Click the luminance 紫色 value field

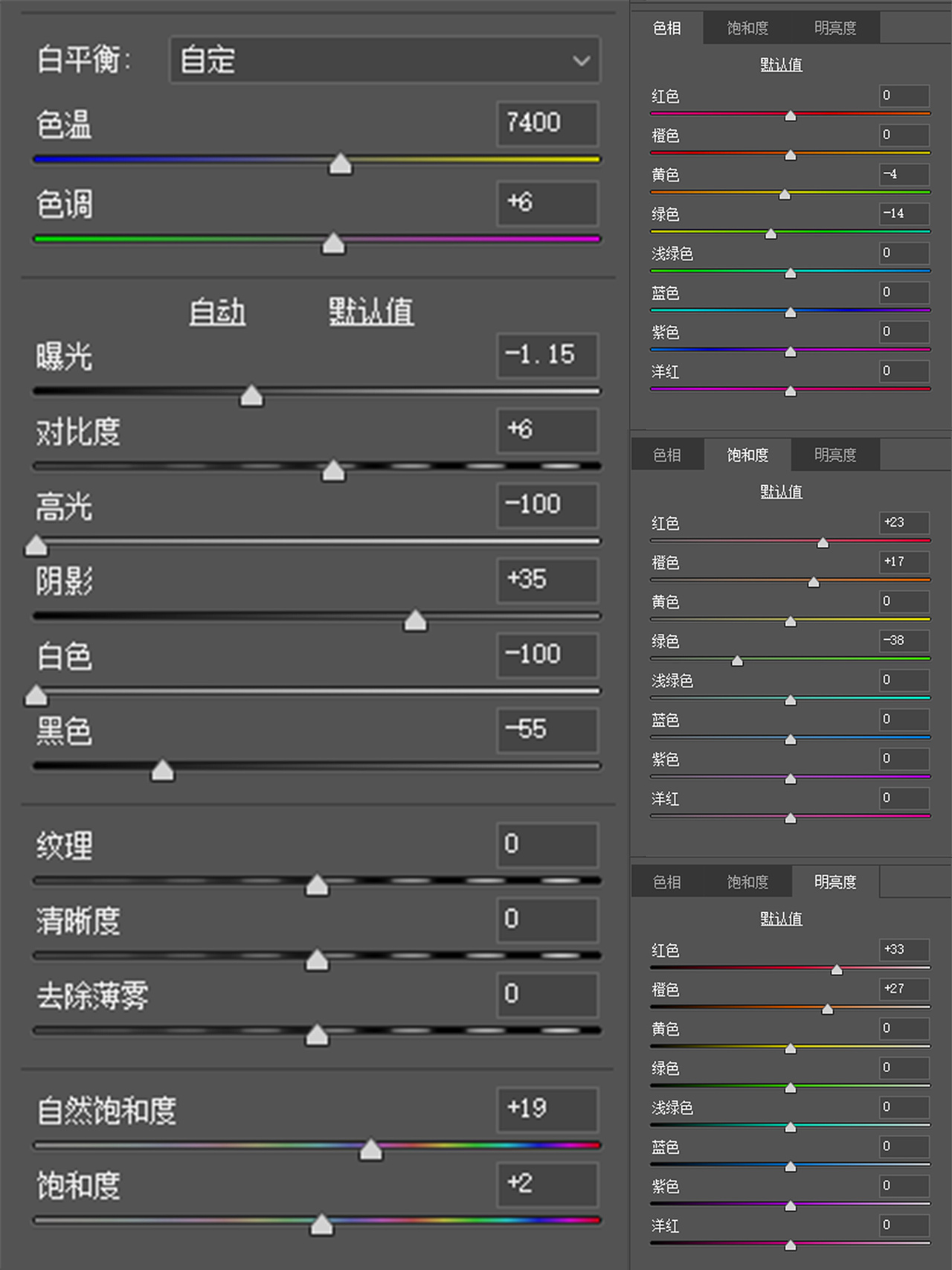904,1186
